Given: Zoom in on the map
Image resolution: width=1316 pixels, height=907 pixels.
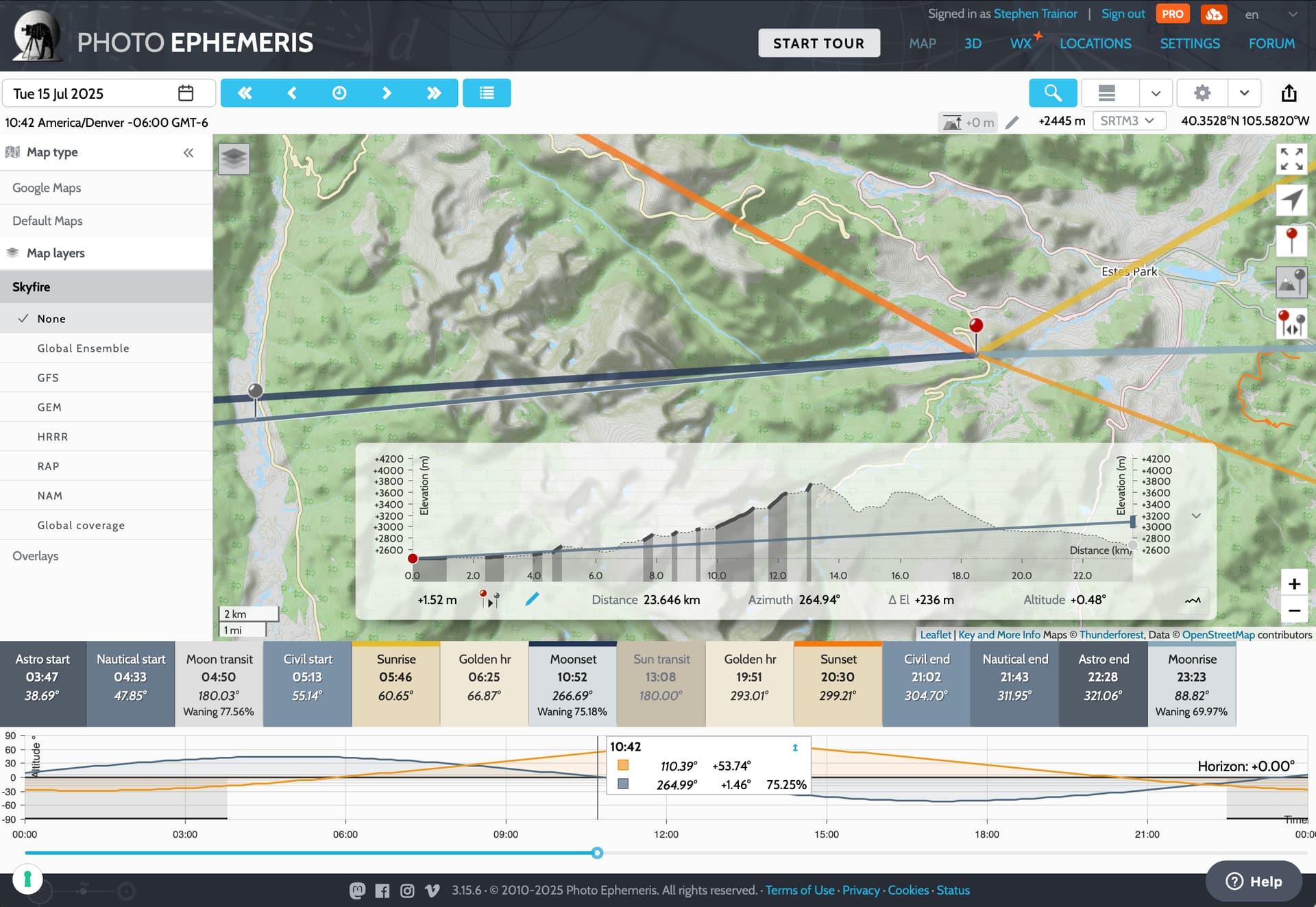Looking at the screenshot, I should coord(1294,583).
